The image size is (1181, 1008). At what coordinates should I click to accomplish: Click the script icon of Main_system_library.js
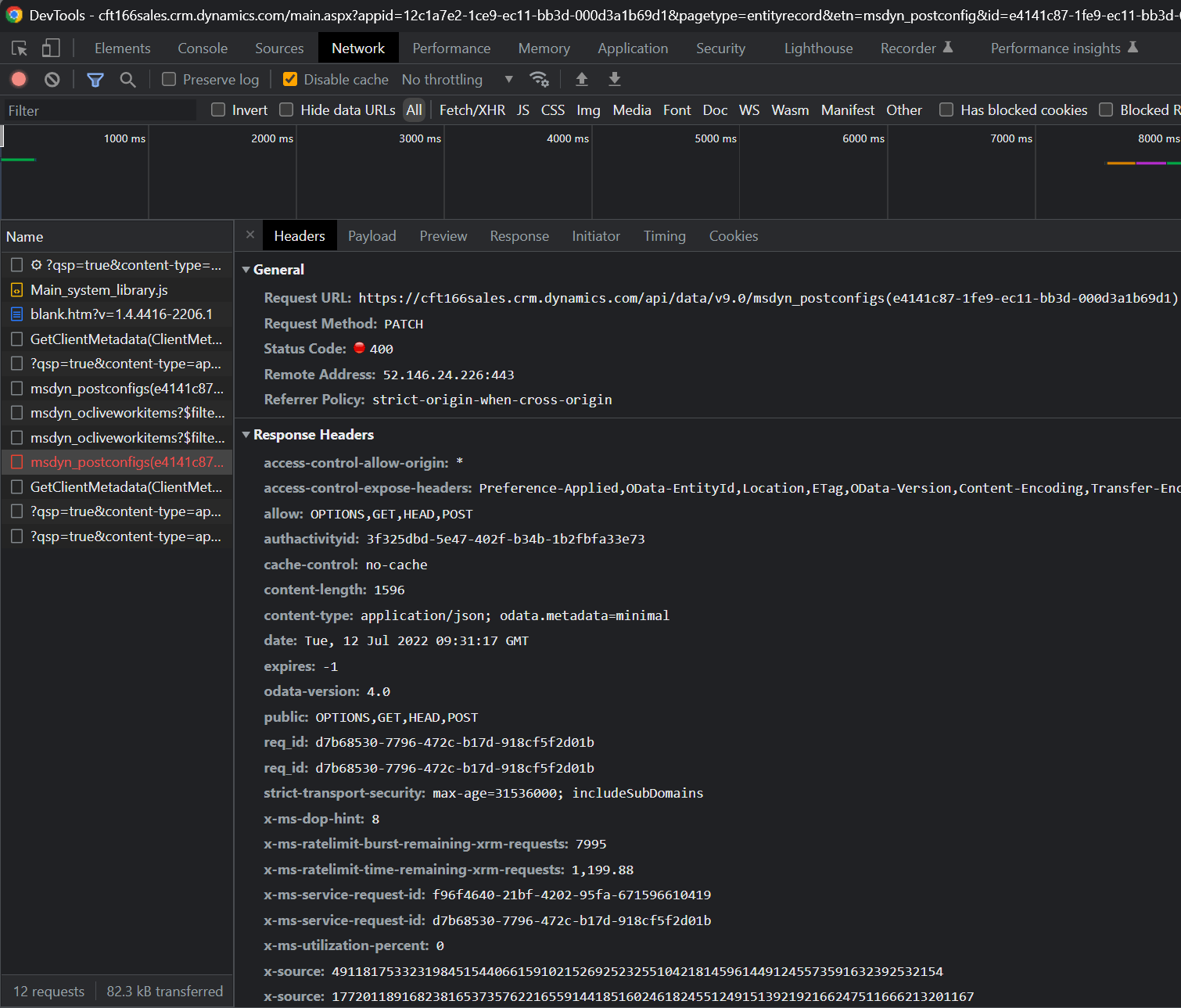click(x=16, y=290)
